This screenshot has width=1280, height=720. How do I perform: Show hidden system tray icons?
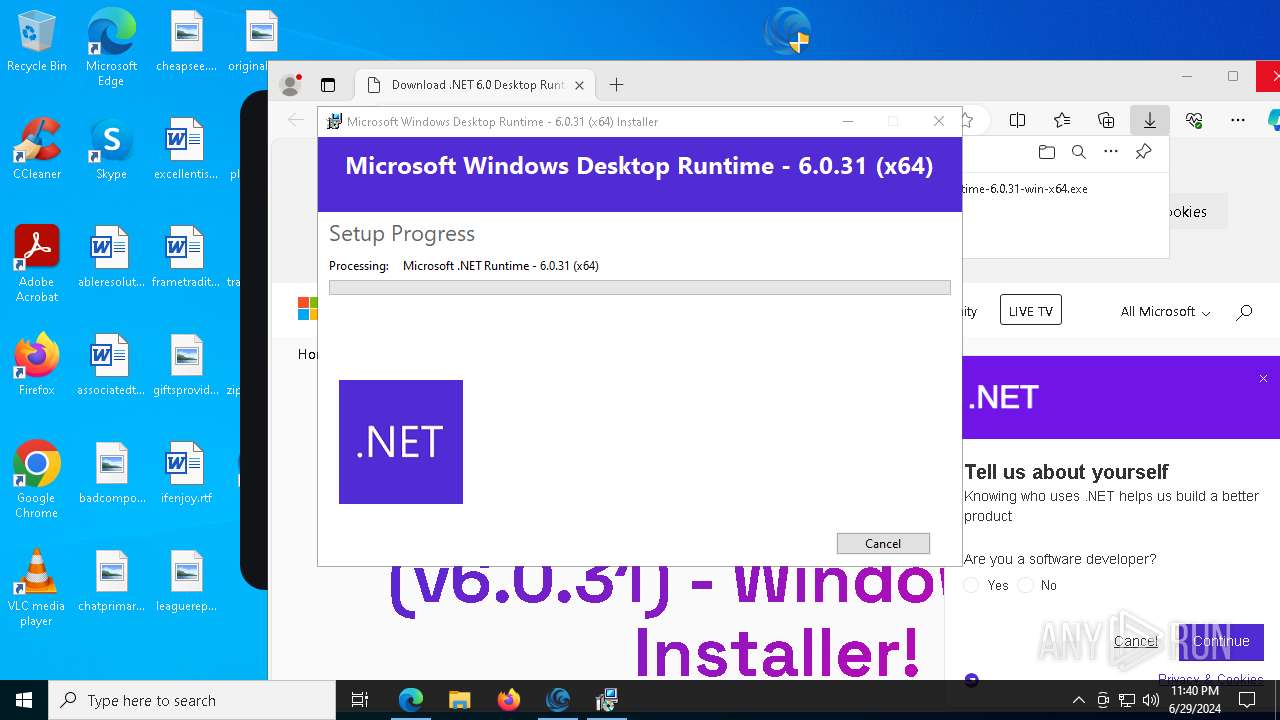pos(1078,700)
